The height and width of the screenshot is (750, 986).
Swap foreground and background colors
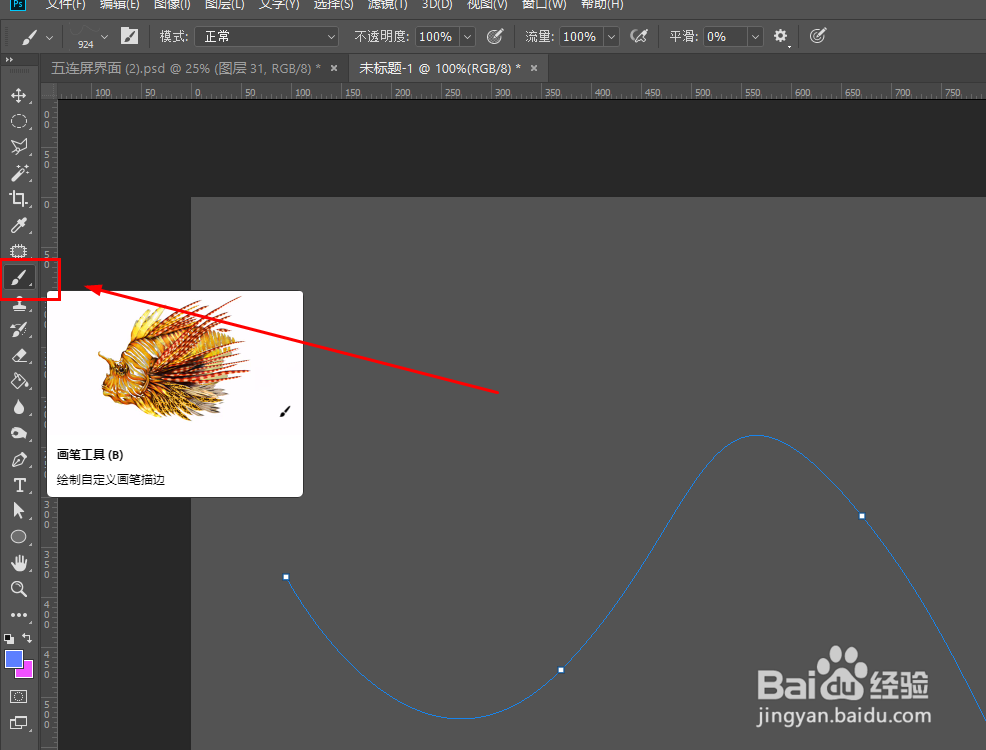[27, 638]
